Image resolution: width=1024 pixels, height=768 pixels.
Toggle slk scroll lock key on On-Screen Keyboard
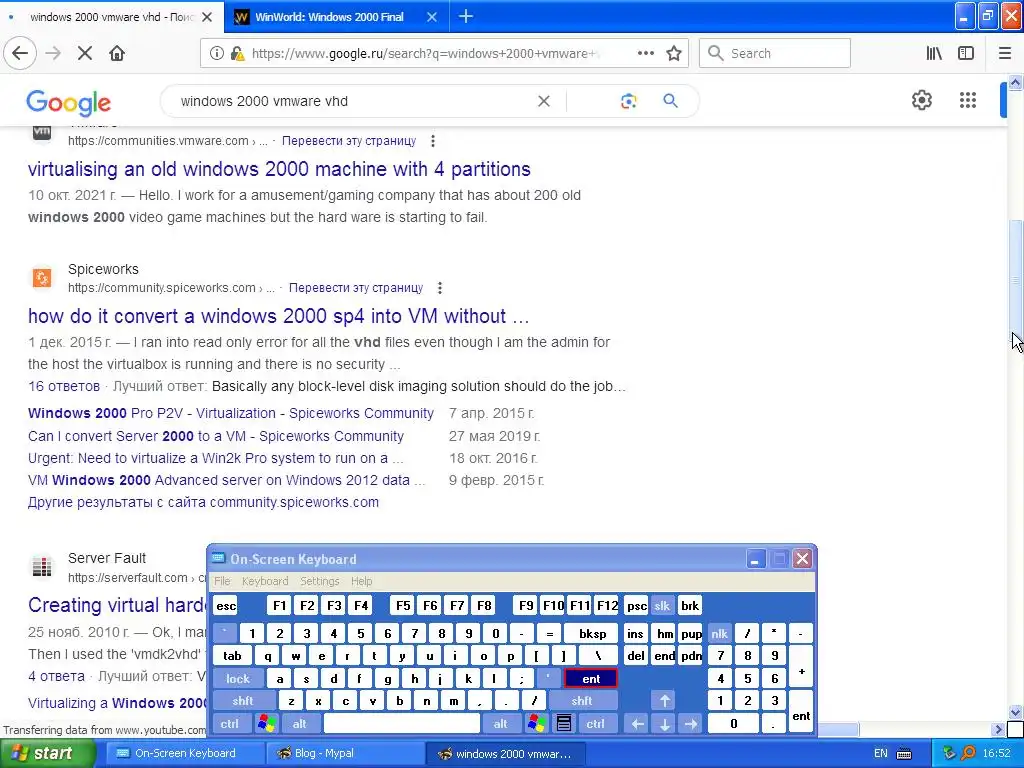[x=662, y=606]
